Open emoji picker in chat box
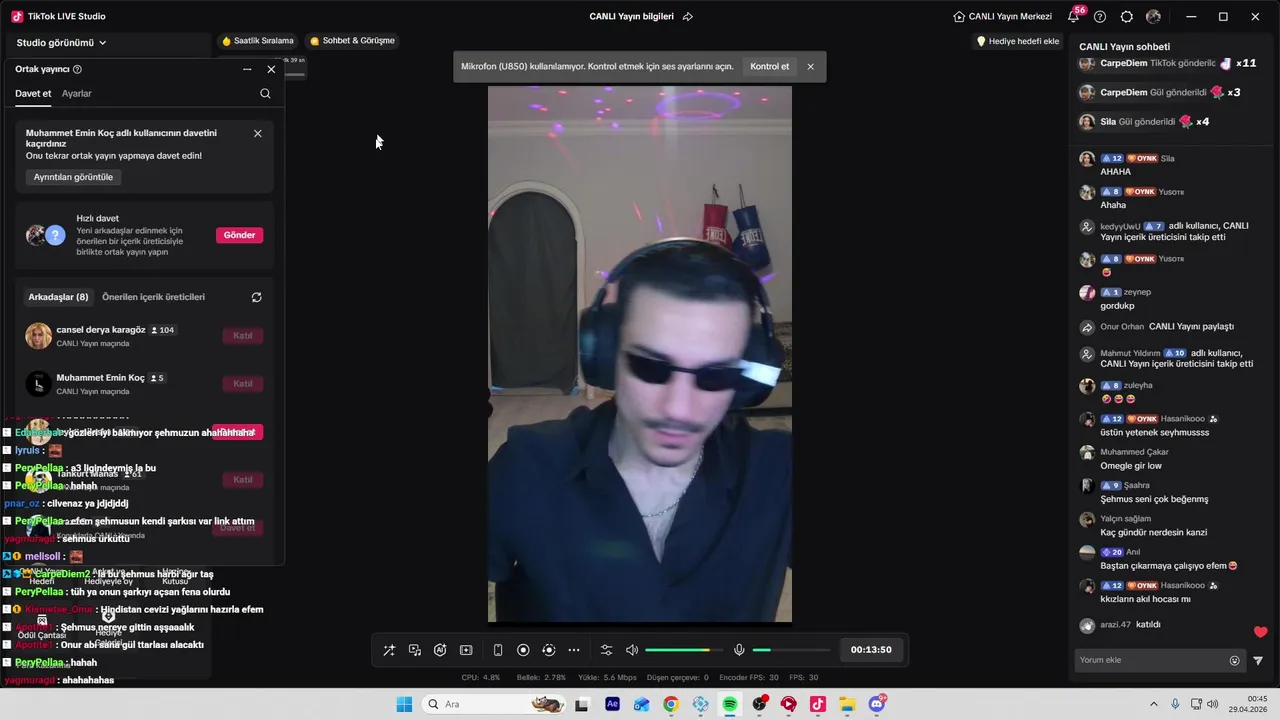The height and width of the screenshot is (720, 1280). 1234,660
